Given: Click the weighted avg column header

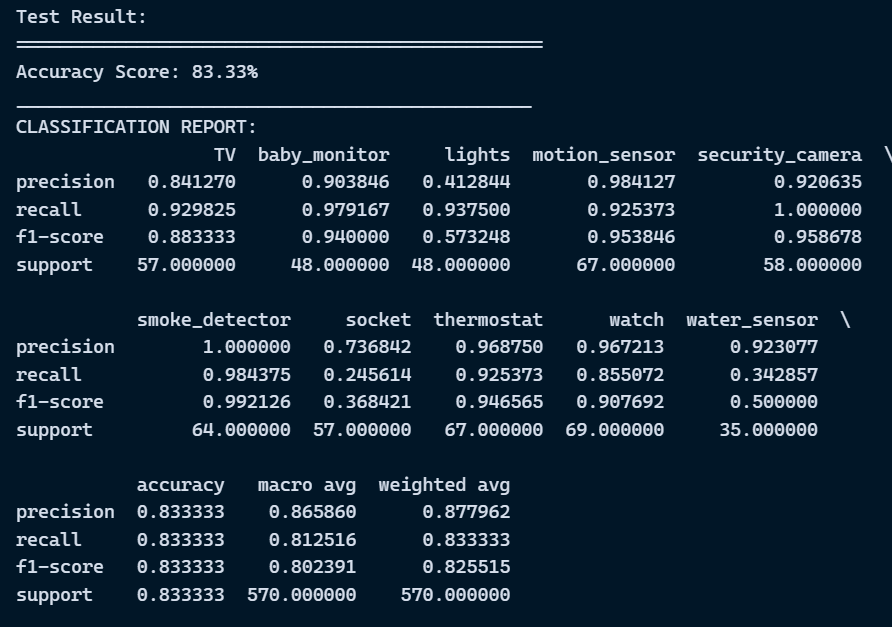Looking at the screenshot, I should click(444, 485).
